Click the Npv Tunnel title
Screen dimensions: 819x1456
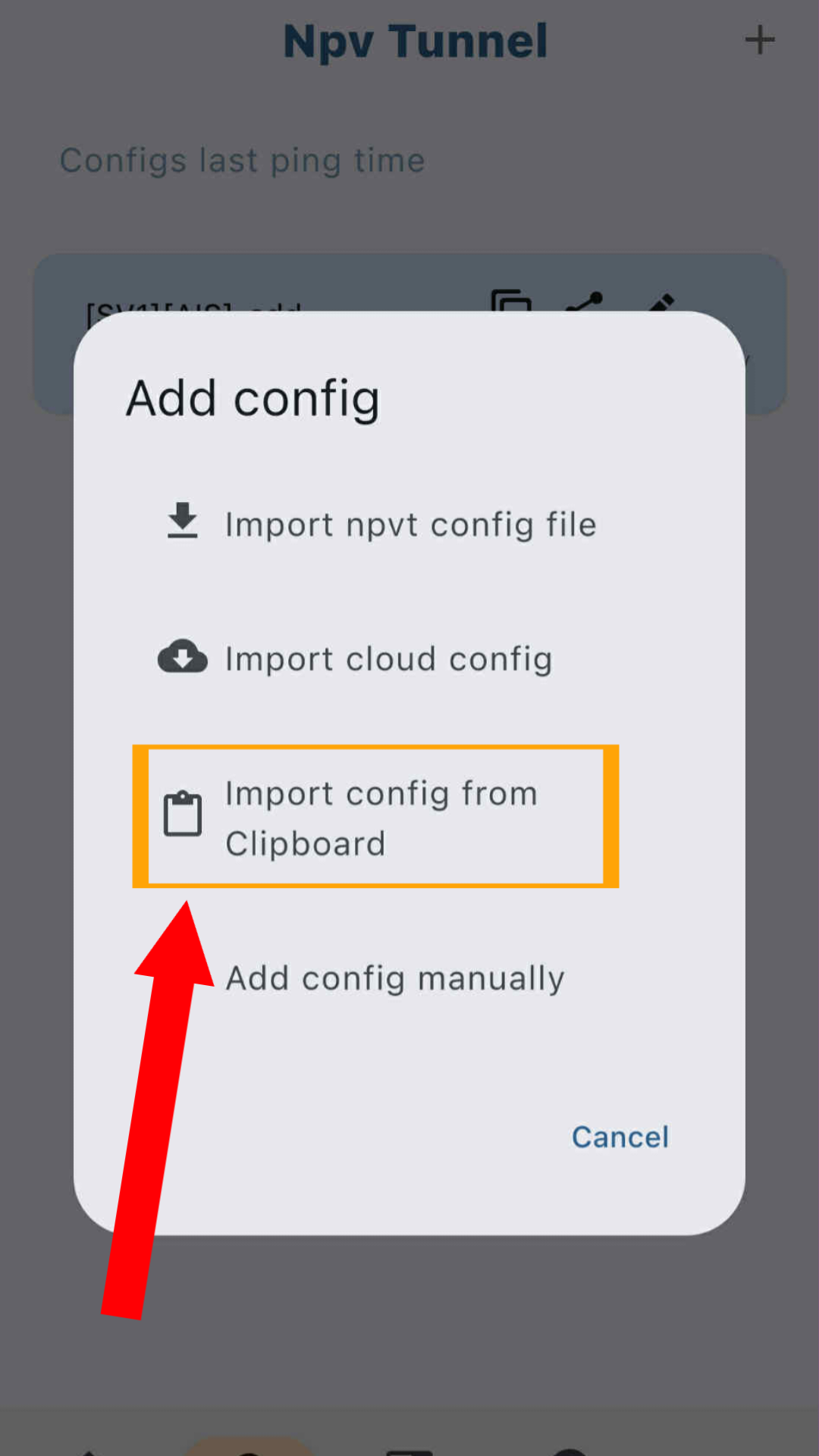tap(415, 41)
